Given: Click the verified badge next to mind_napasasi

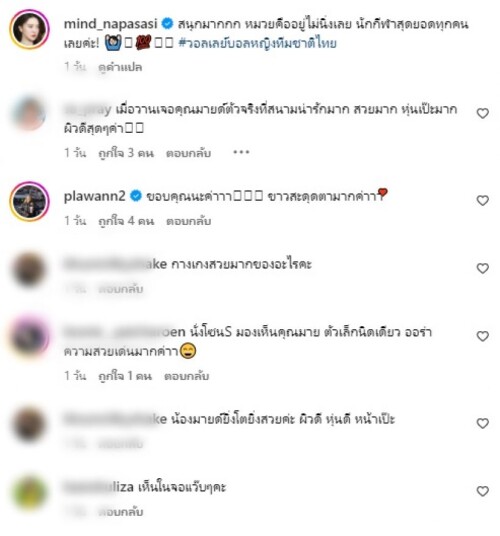Looking at the screenshot, I should 167,24.
